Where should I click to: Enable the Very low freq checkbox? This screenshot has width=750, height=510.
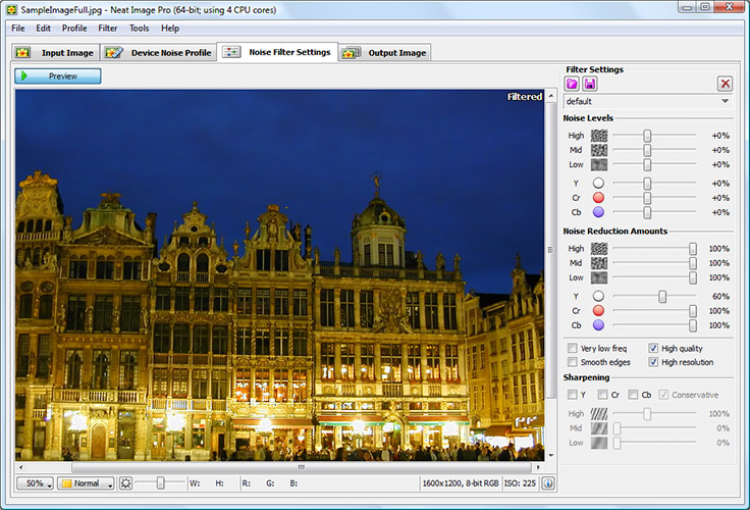[572, 348]
